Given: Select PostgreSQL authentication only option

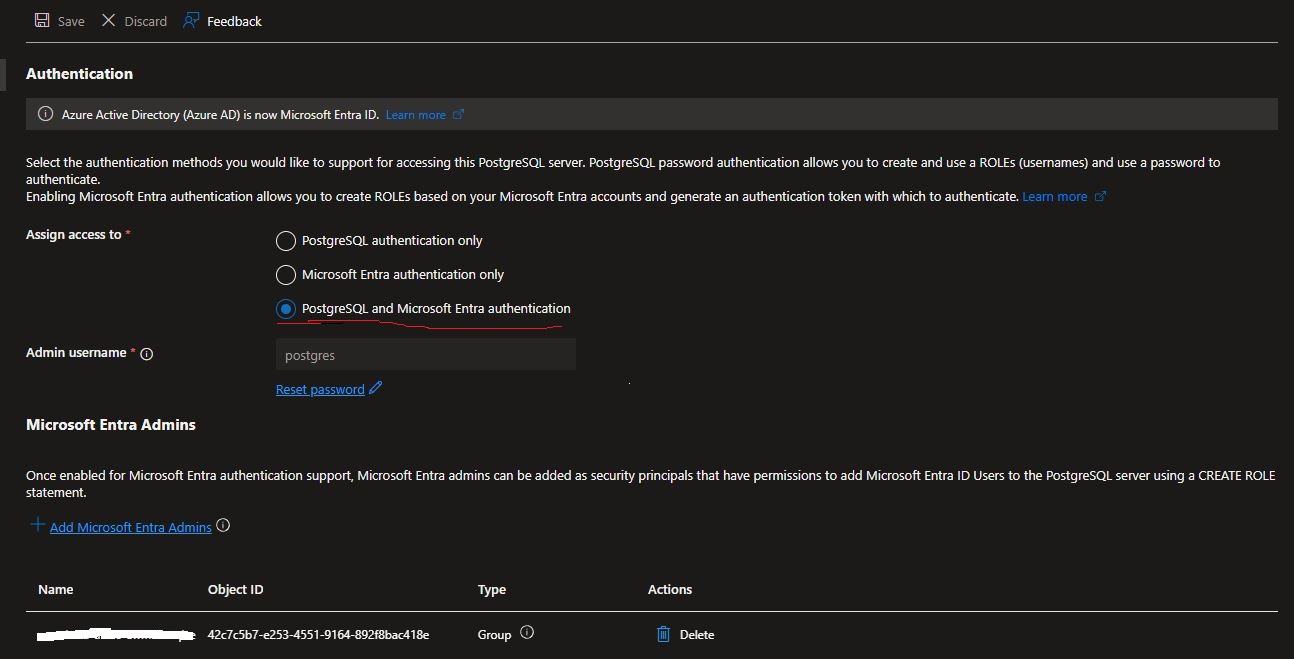Looking at the screenshot, I should click(286, 240).
